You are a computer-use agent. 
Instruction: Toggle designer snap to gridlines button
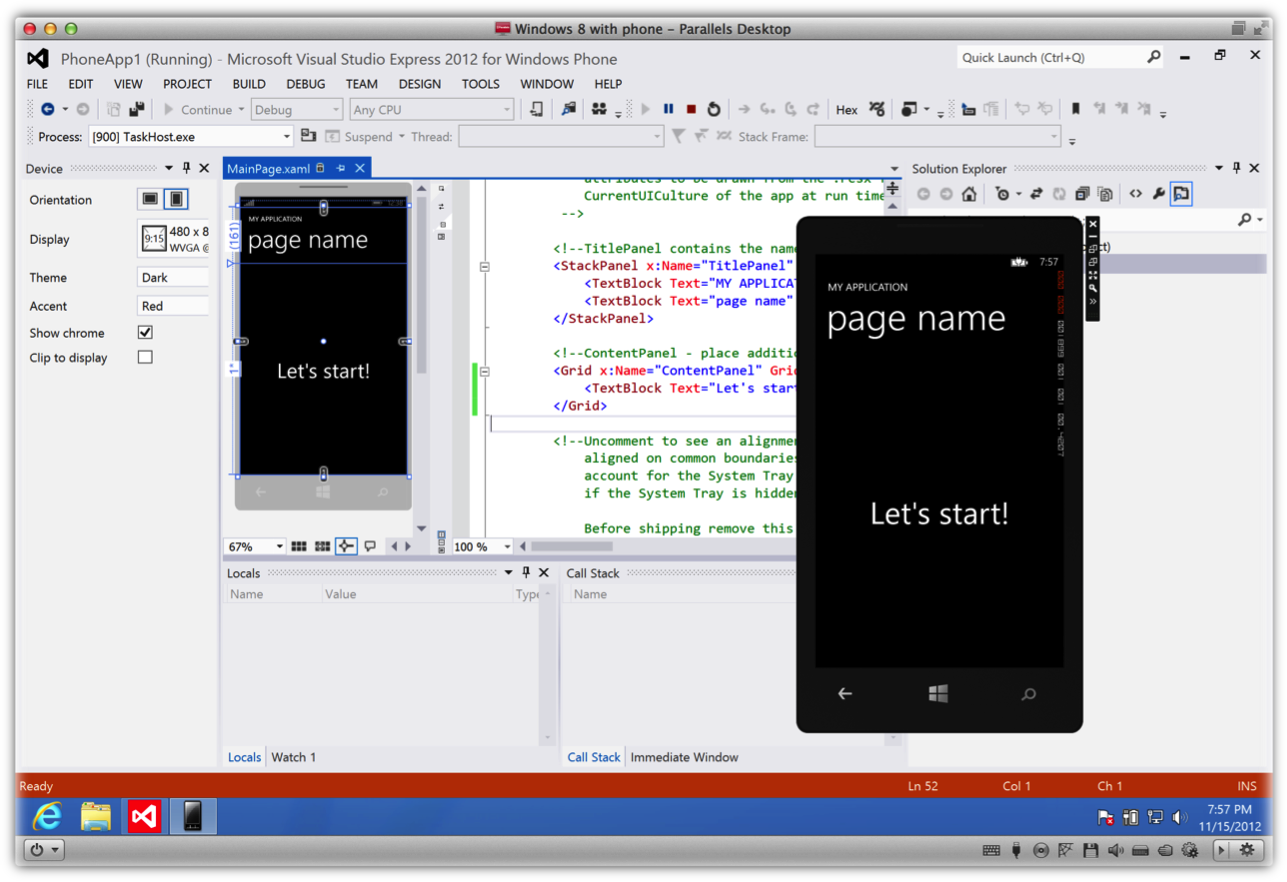click(322, 547)
